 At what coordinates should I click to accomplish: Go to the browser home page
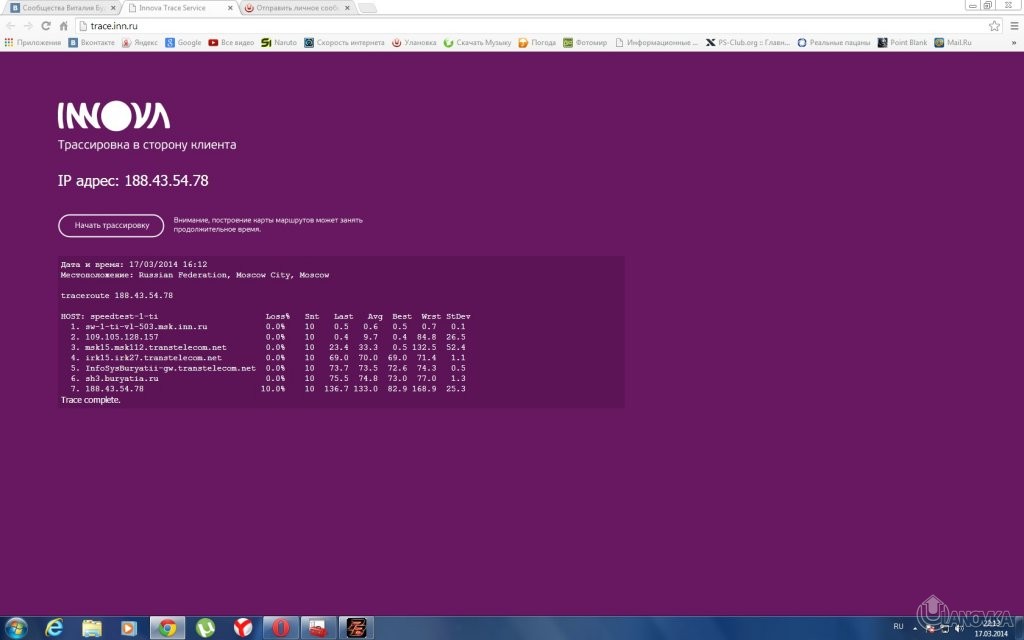[63, 26]
